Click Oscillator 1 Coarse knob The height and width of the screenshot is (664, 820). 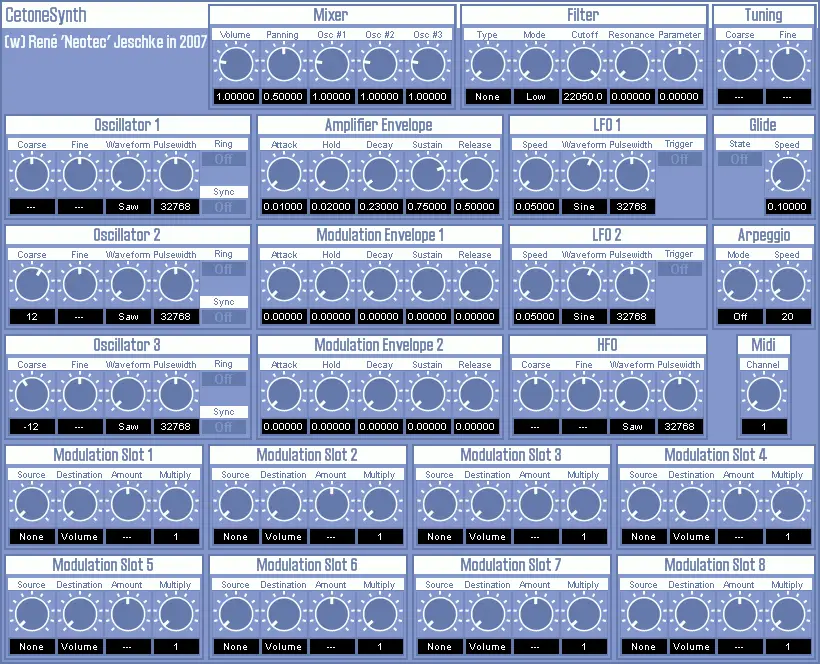point(32,174)
